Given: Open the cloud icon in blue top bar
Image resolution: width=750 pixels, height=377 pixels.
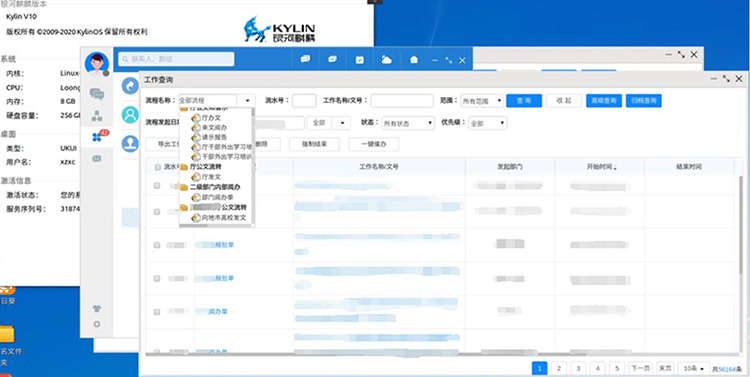Looking at the screenshot, I should click(x=386, y=60).
